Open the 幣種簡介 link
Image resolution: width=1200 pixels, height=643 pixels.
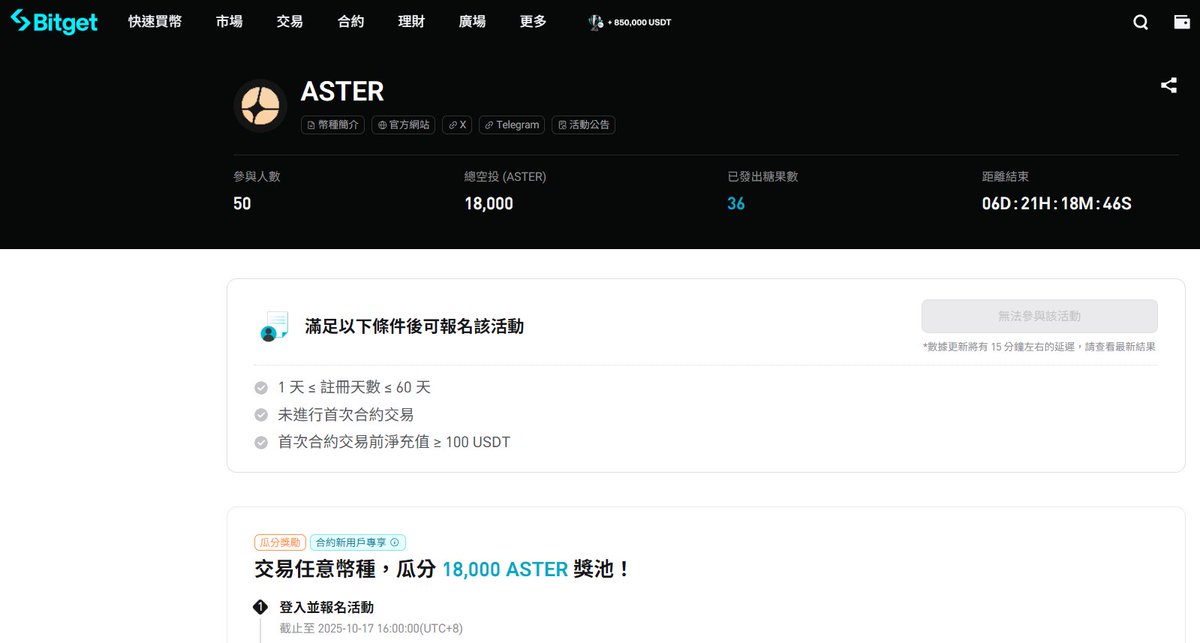coord(332,125)
